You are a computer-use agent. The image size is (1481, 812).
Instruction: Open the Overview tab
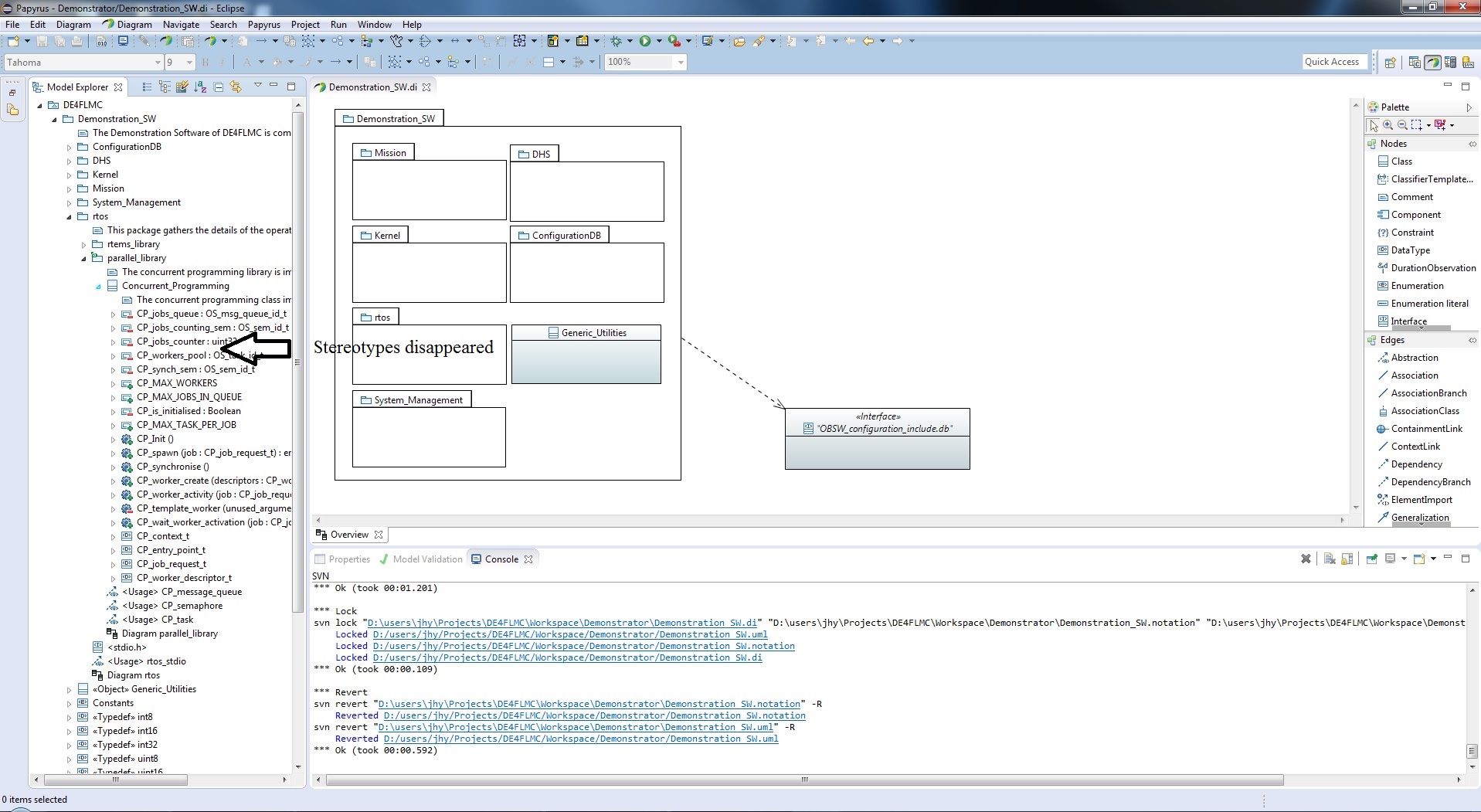(349, 535)
